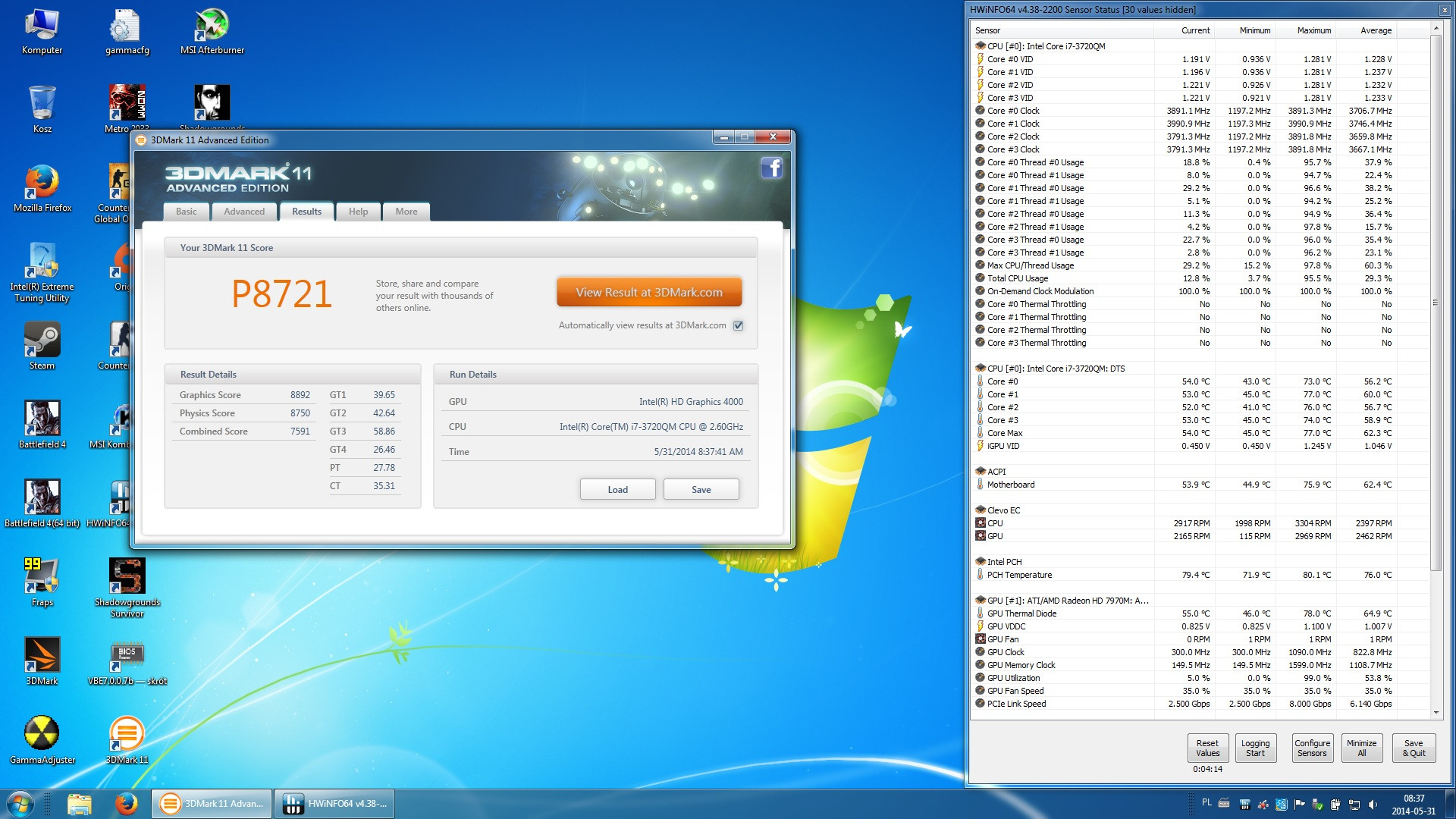
Task: Open gammacfg desktop shortcut
Action: point(127,33)
